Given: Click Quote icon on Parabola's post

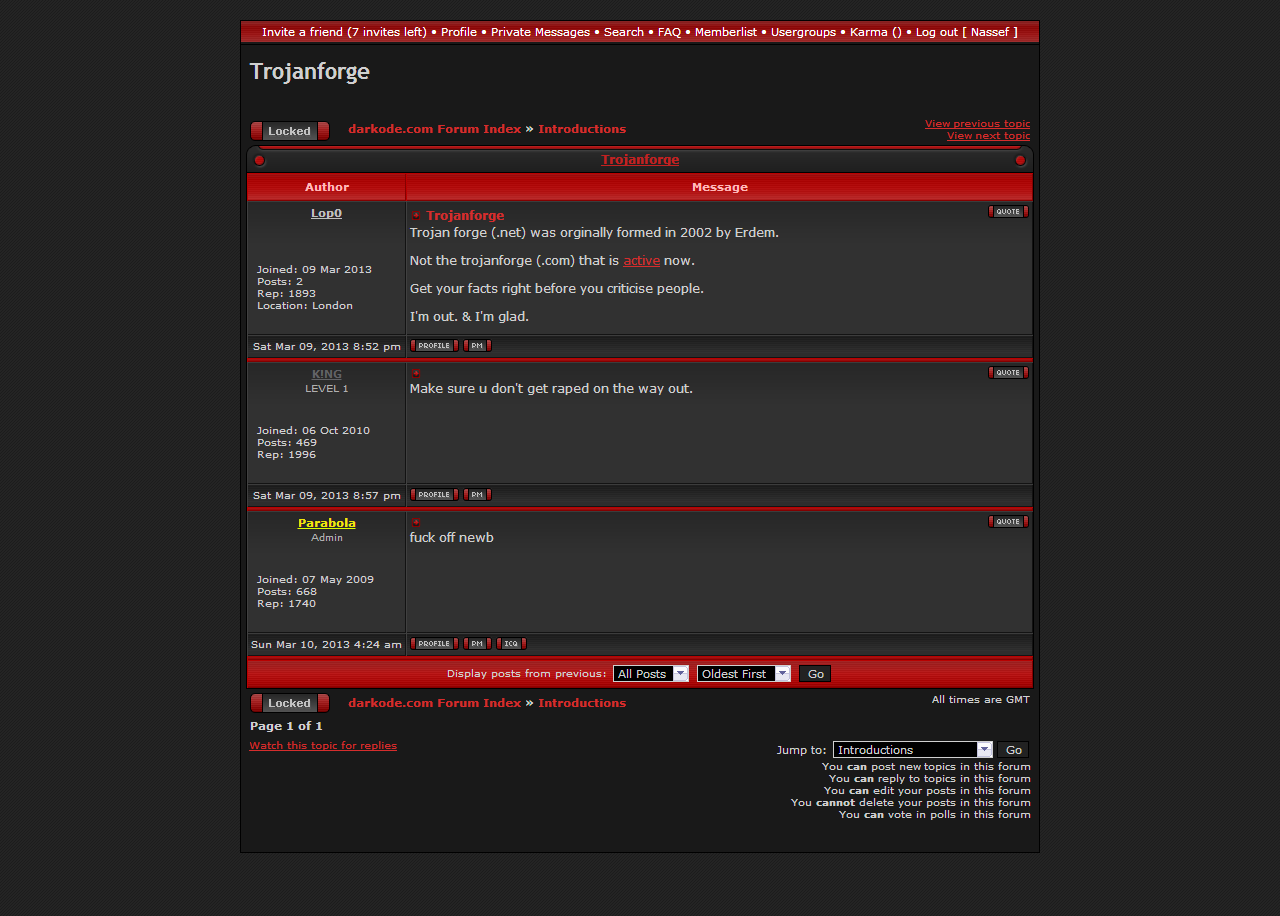Looking at the screenshot, I should point(1008,522).
